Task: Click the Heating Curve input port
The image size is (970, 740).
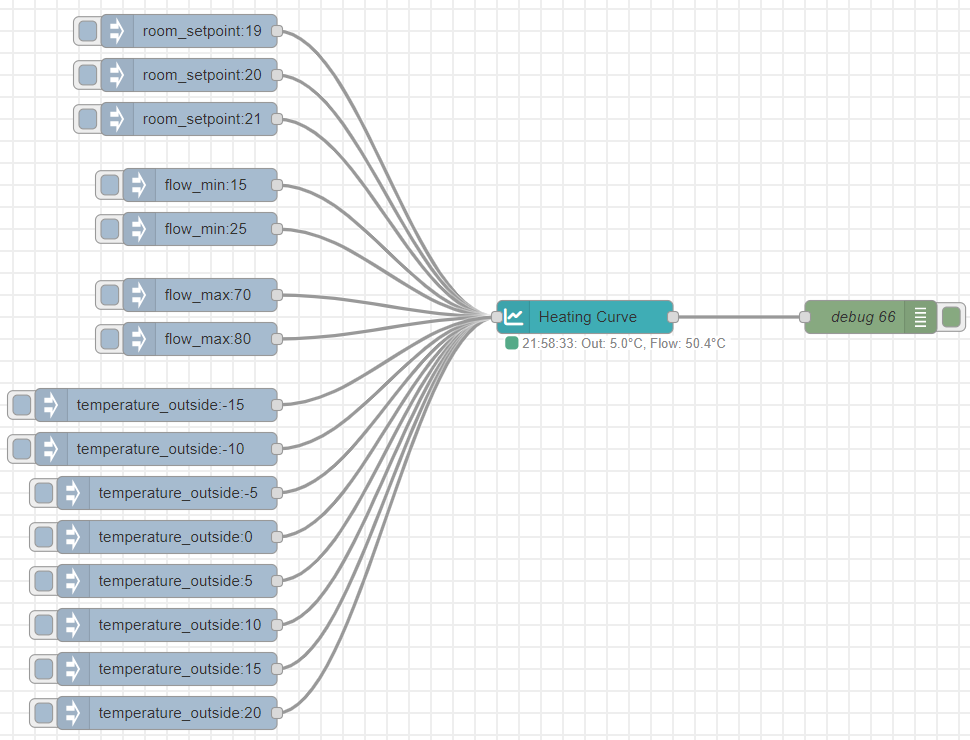Action: (x=497, y=317)
